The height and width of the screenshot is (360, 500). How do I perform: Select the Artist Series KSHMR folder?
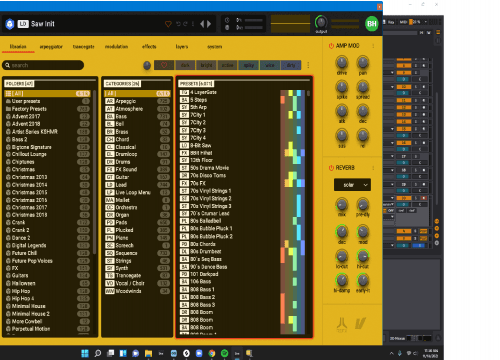click(x=47, y=132)
